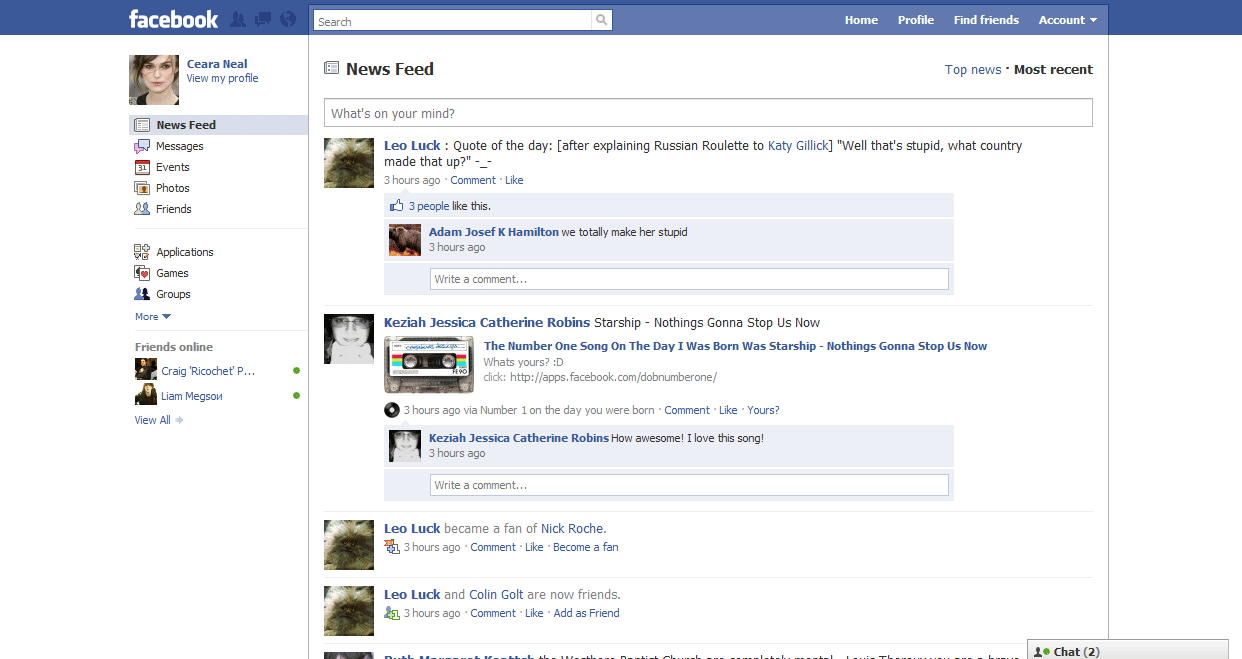Screen dimensions: 1242x659
Task: Click the What's on your mind box
Action: [708, 113]
